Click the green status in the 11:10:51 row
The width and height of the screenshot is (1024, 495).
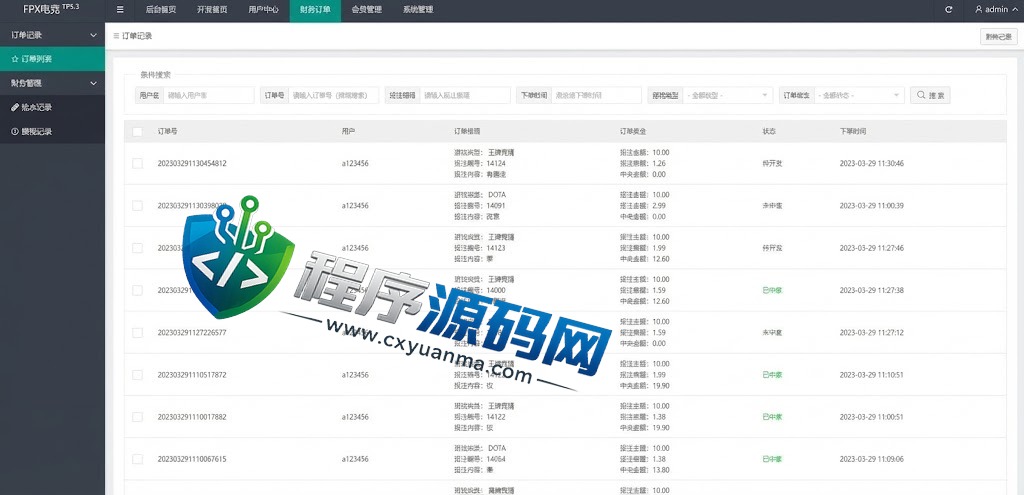point(772,375)
